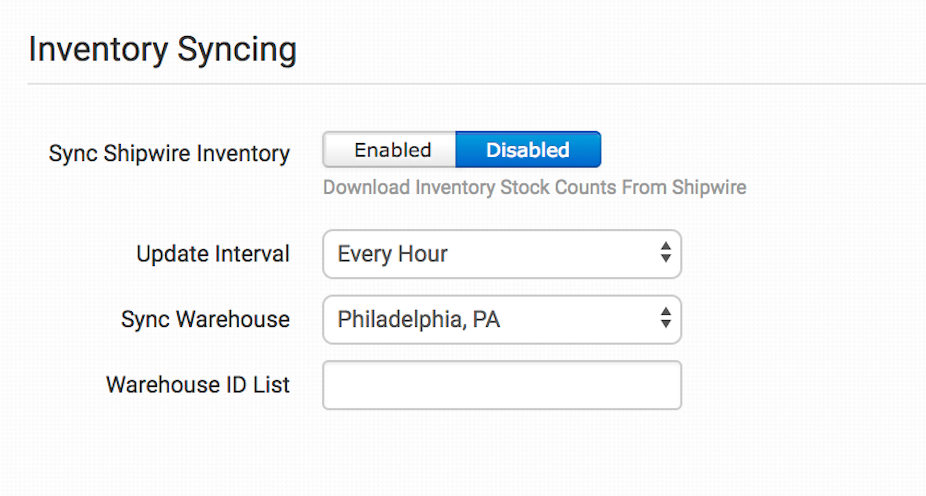This screenshot has height=496, width=926.
Task: Click the Update Interval label
Action: pos(213,254)
